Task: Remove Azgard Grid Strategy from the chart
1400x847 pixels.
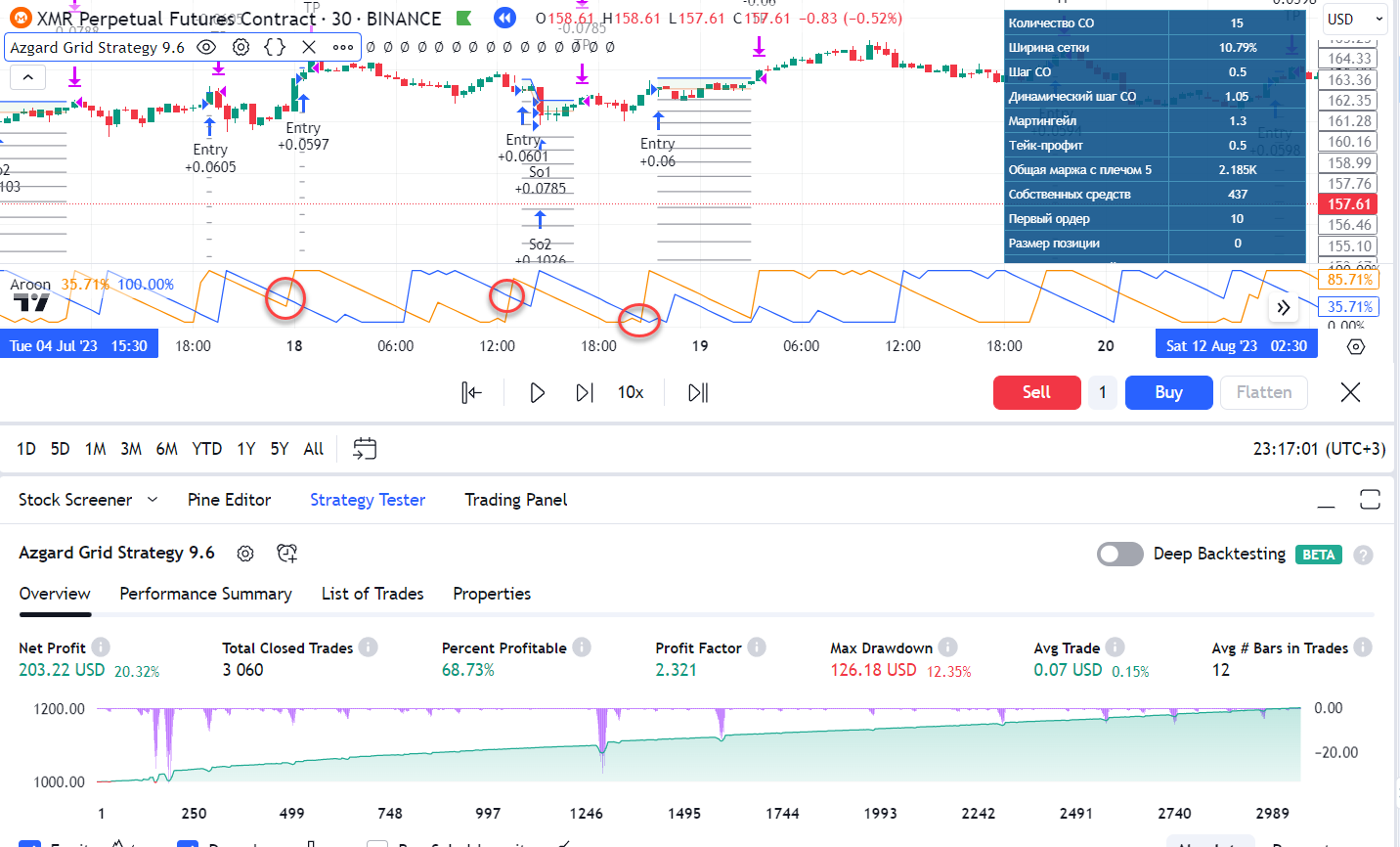Action: tap(309, 47)
